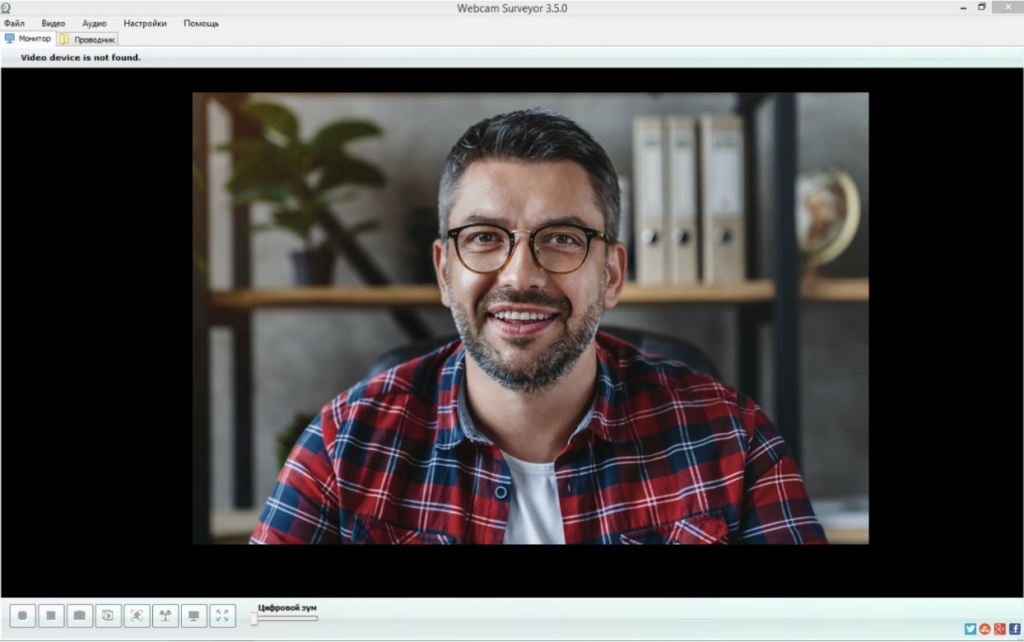This screenshot has height=642, width=1024.
Task: Click the image sequence capture icon
Action: tap(108, 616)
